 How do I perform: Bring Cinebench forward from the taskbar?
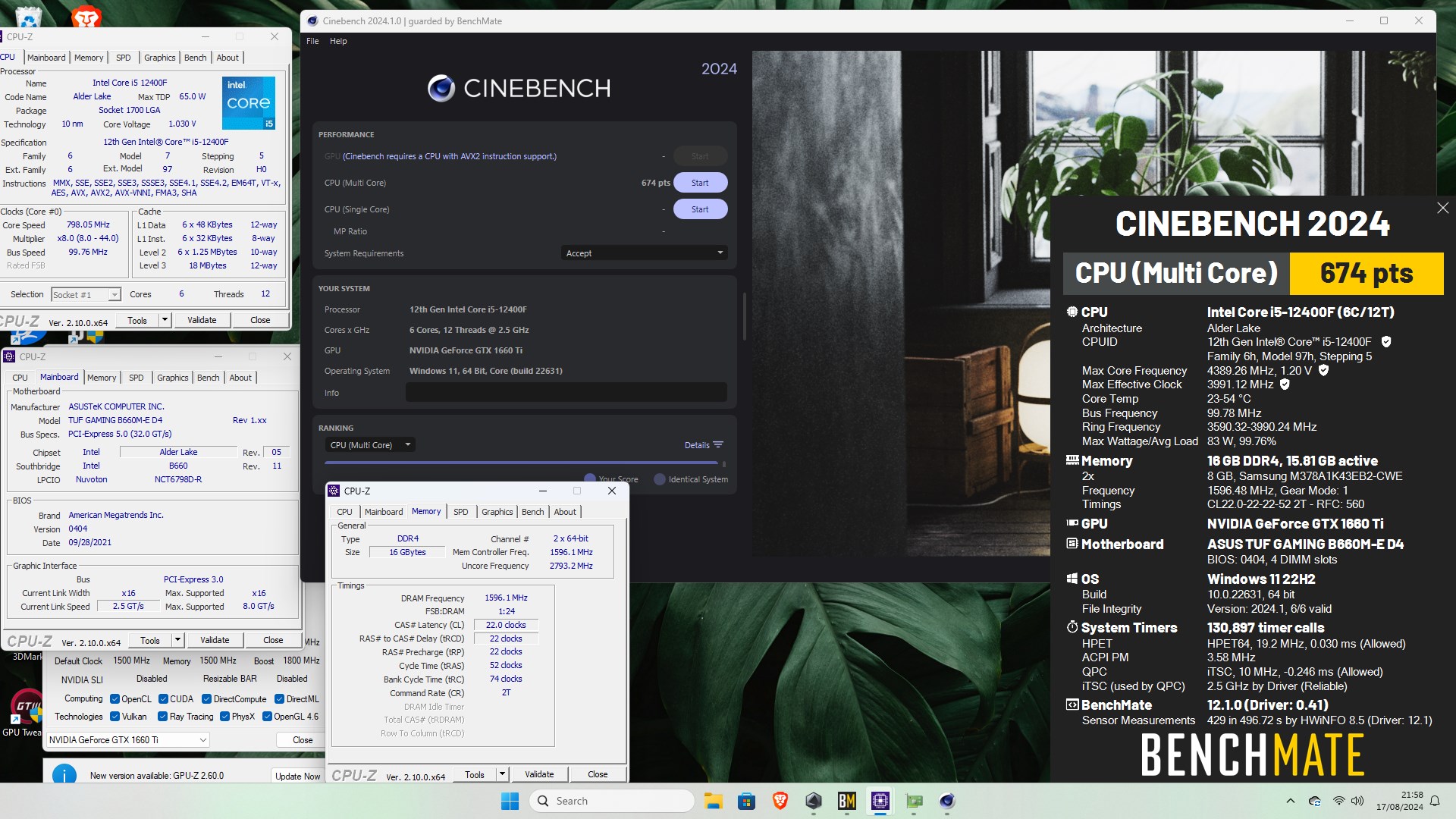[x=947, y=801]
